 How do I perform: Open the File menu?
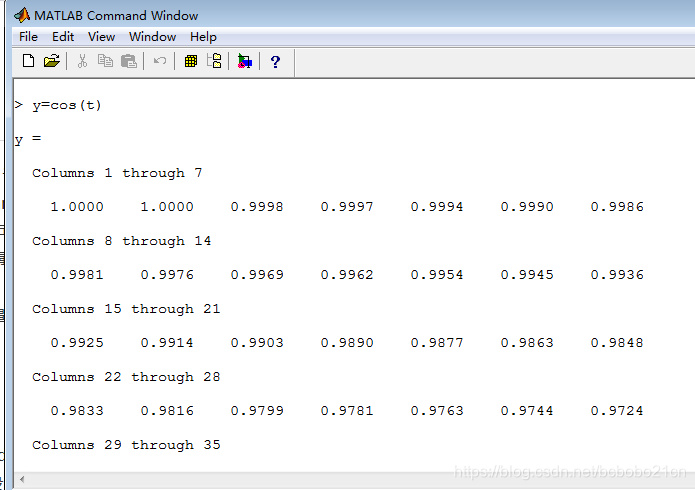28,37
